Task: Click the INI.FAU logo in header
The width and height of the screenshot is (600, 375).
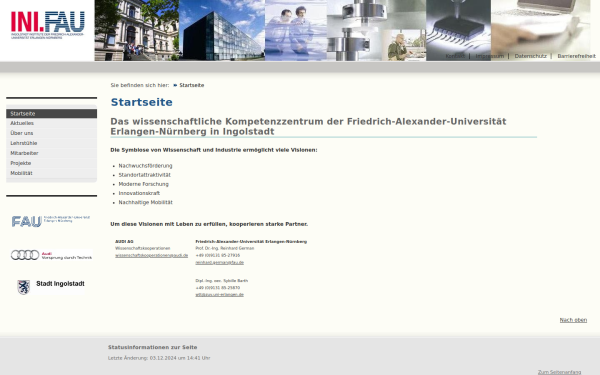Action: coord(47,25)
